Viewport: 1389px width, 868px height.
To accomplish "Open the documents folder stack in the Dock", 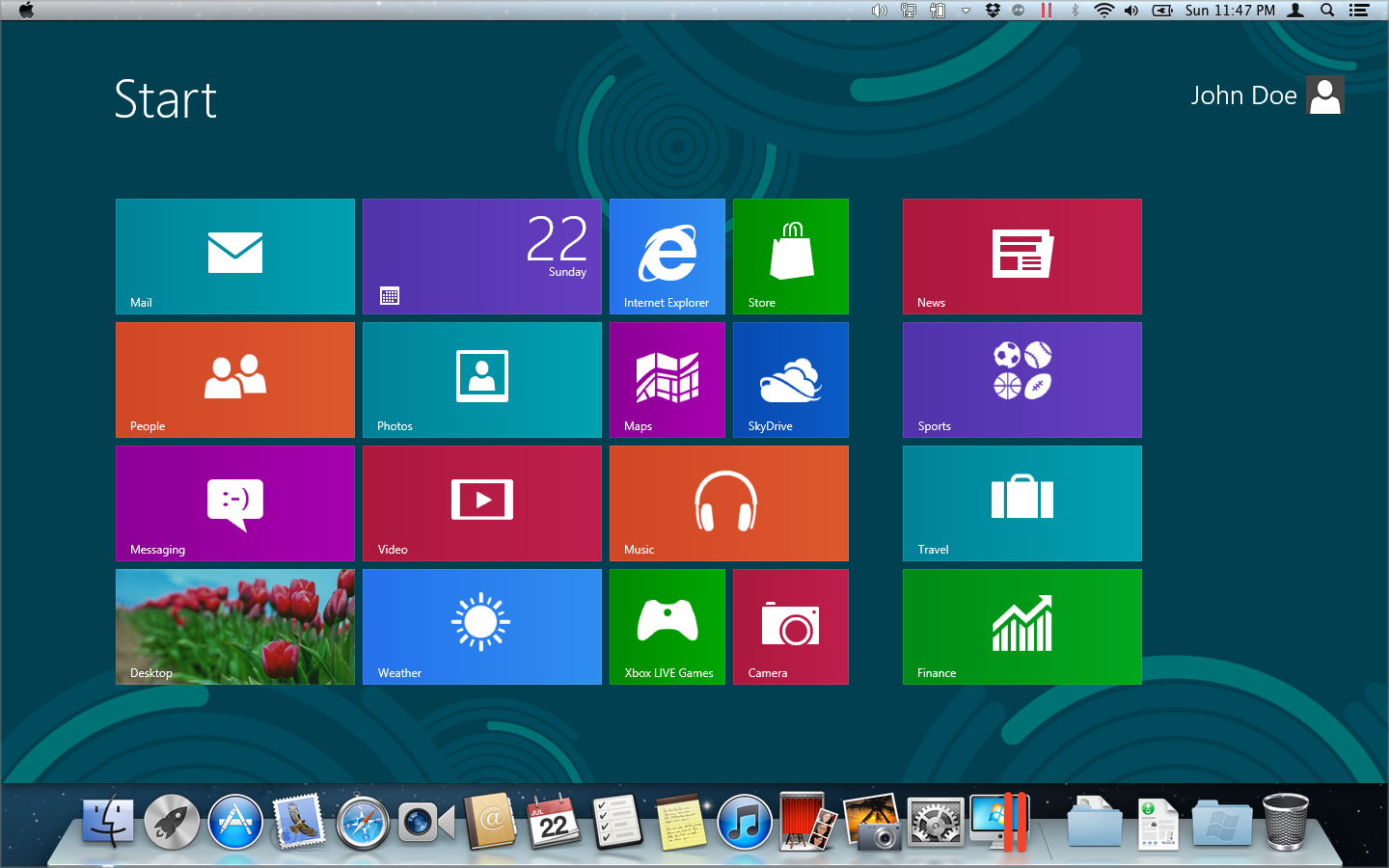I will point(1095,823).
